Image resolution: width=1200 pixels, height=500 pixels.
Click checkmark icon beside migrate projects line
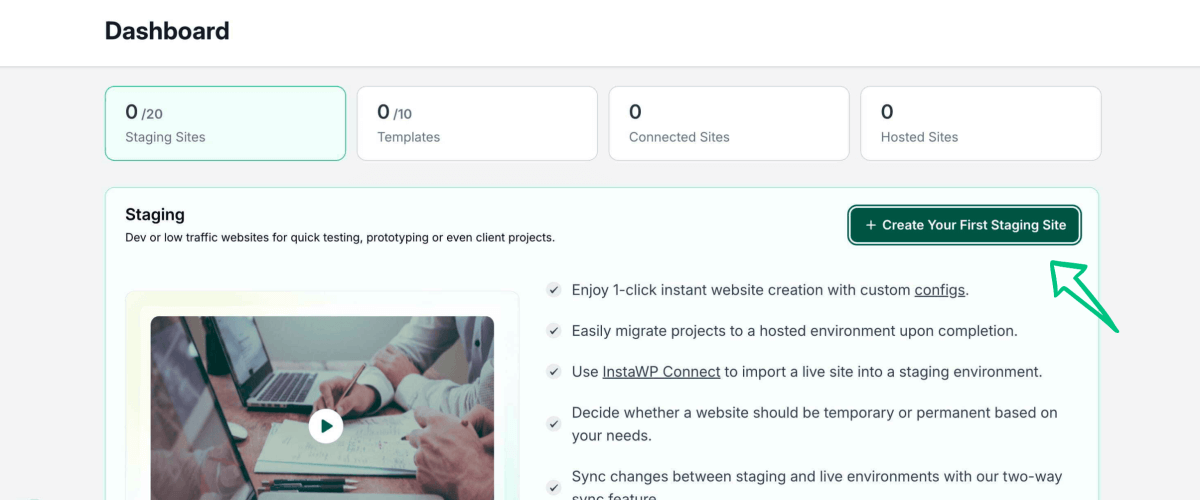(x=553, y=331)
